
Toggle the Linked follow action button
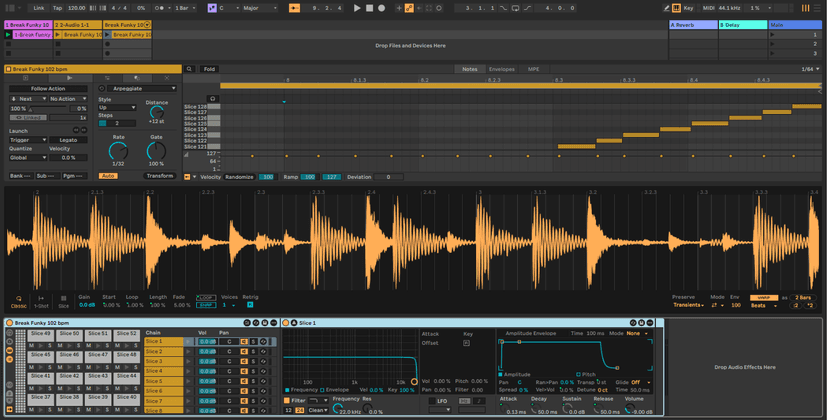click(28, 117)
